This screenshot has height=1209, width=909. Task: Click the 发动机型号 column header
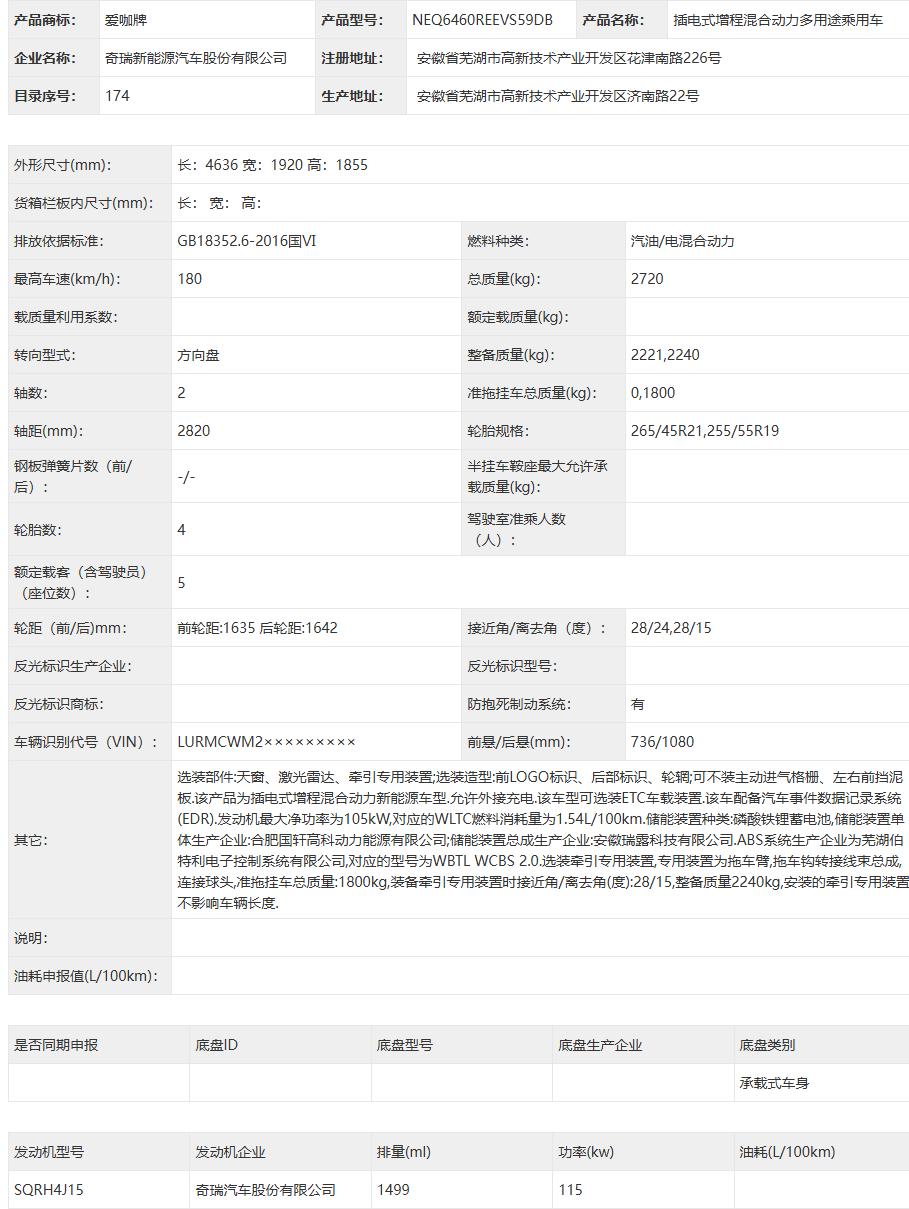click(49, 1152)
